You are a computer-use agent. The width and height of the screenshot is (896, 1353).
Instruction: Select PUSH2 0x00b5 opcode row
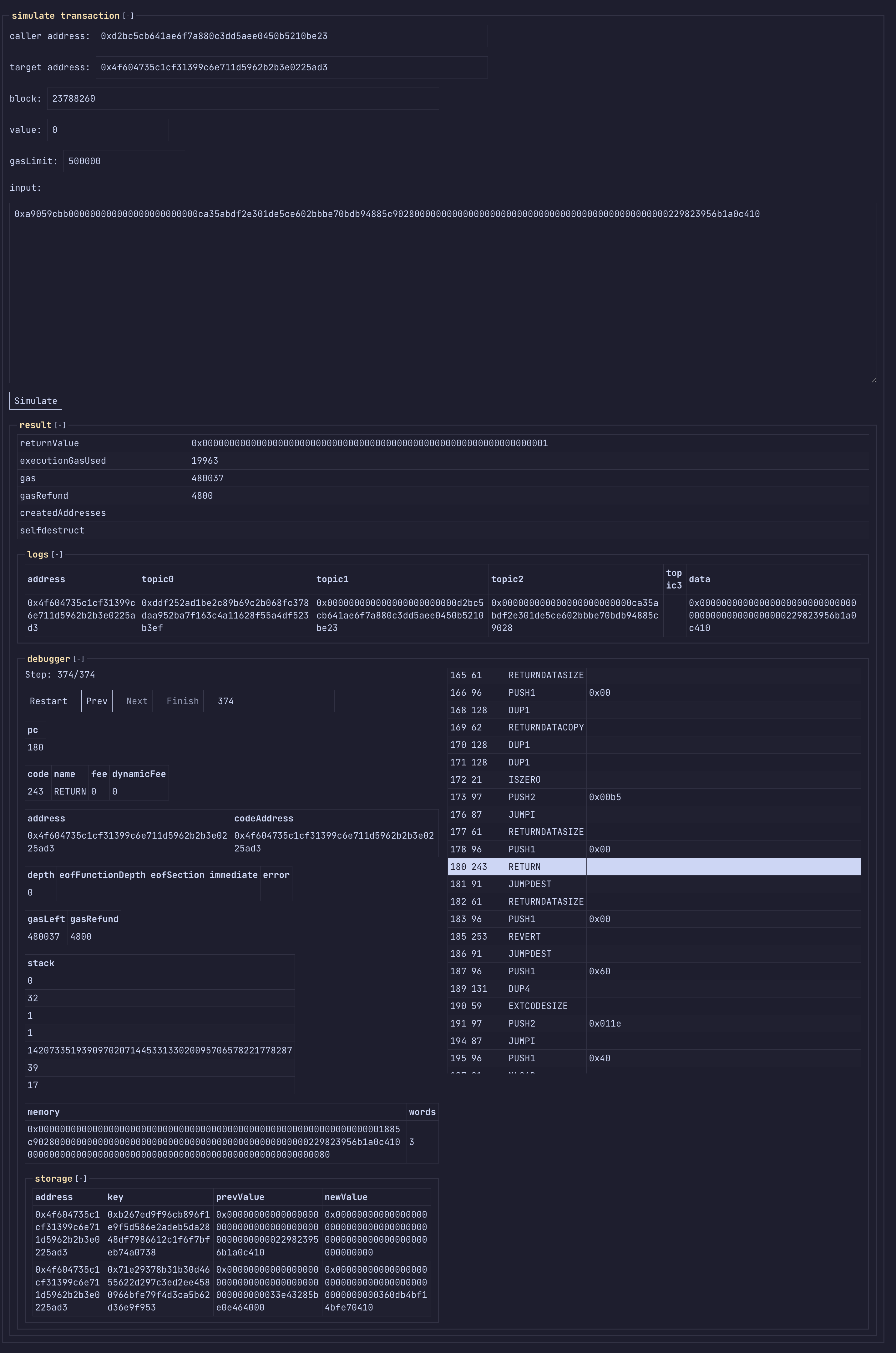point(654,797)
